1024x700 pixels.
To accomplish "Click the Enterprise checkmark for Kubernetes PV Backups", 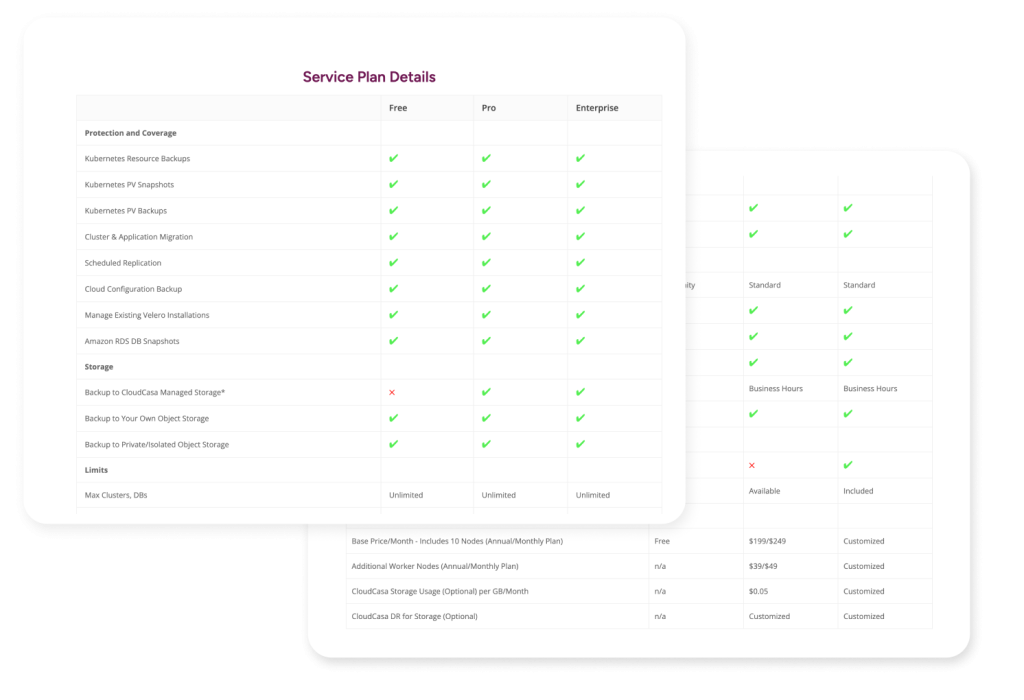I will (x=580, y=210).
